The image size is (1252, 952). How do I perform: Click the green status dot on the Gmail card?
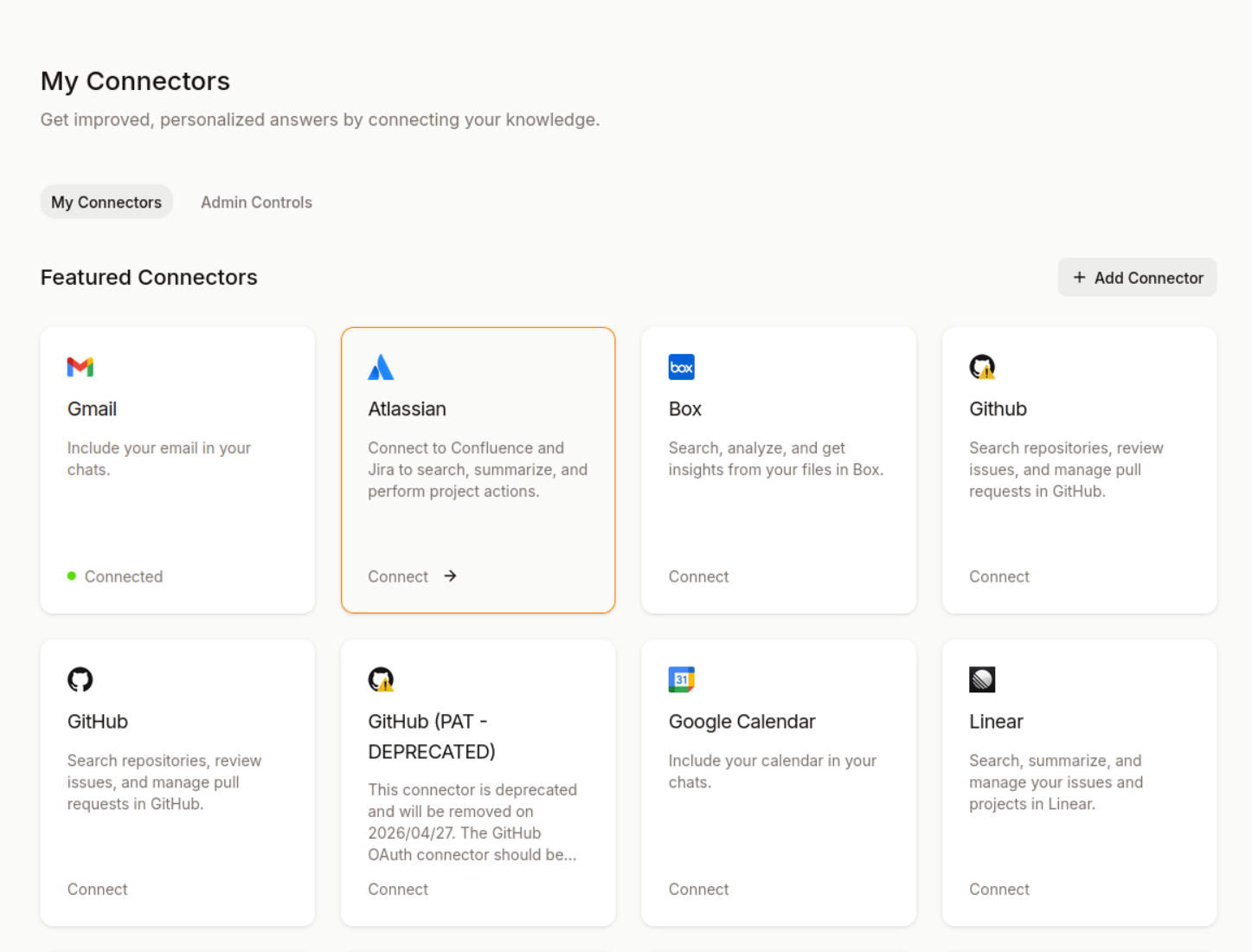pos(72,576)
